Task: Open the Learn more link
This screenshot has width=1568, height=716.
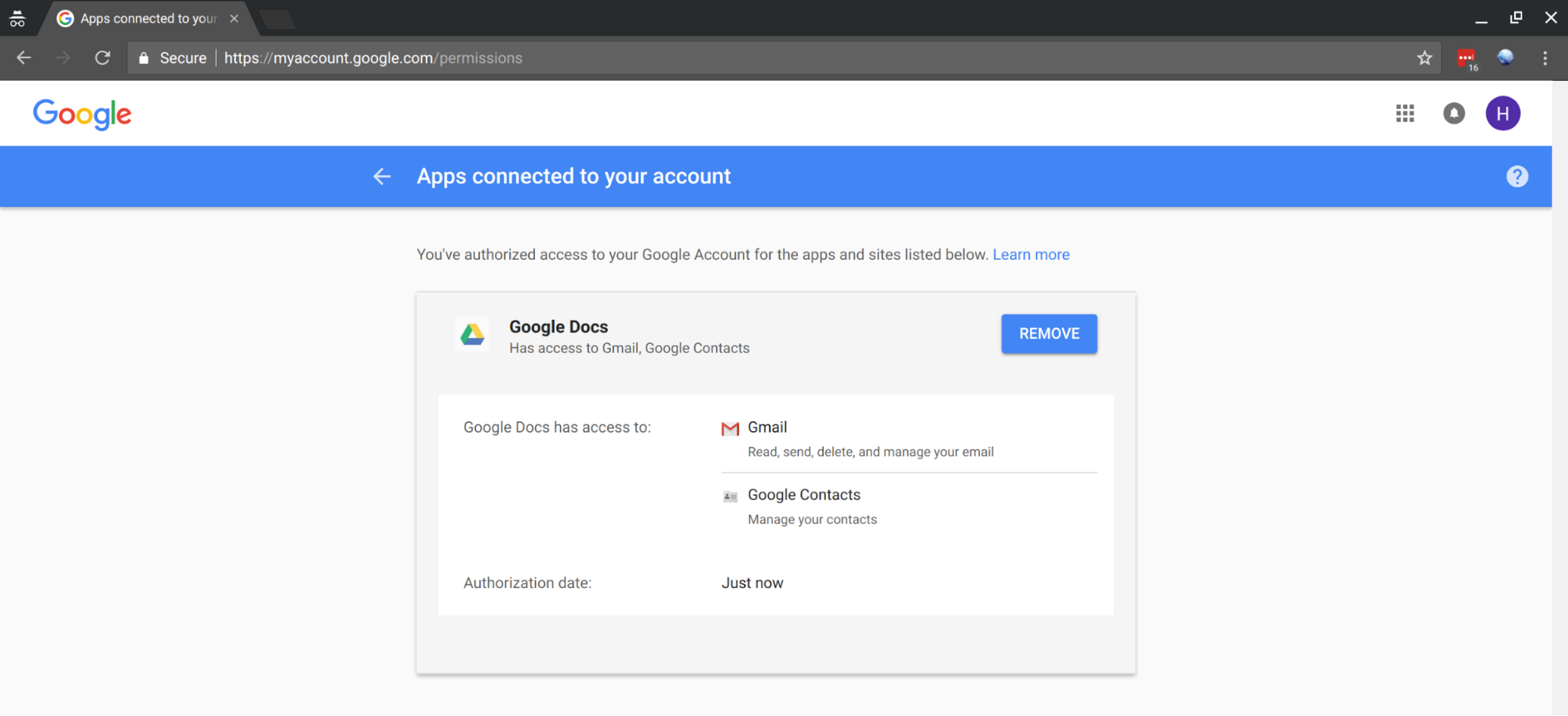Action: pos(1031,255)
